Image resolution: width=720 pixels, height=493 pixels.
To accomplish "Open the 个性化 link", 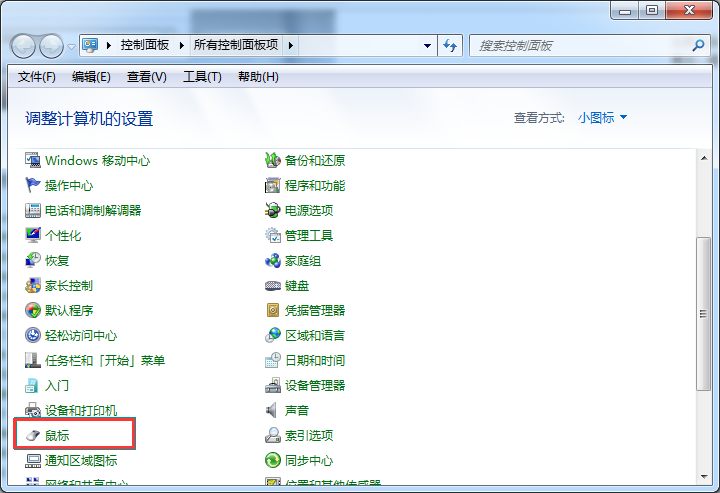I will [63, 236].
